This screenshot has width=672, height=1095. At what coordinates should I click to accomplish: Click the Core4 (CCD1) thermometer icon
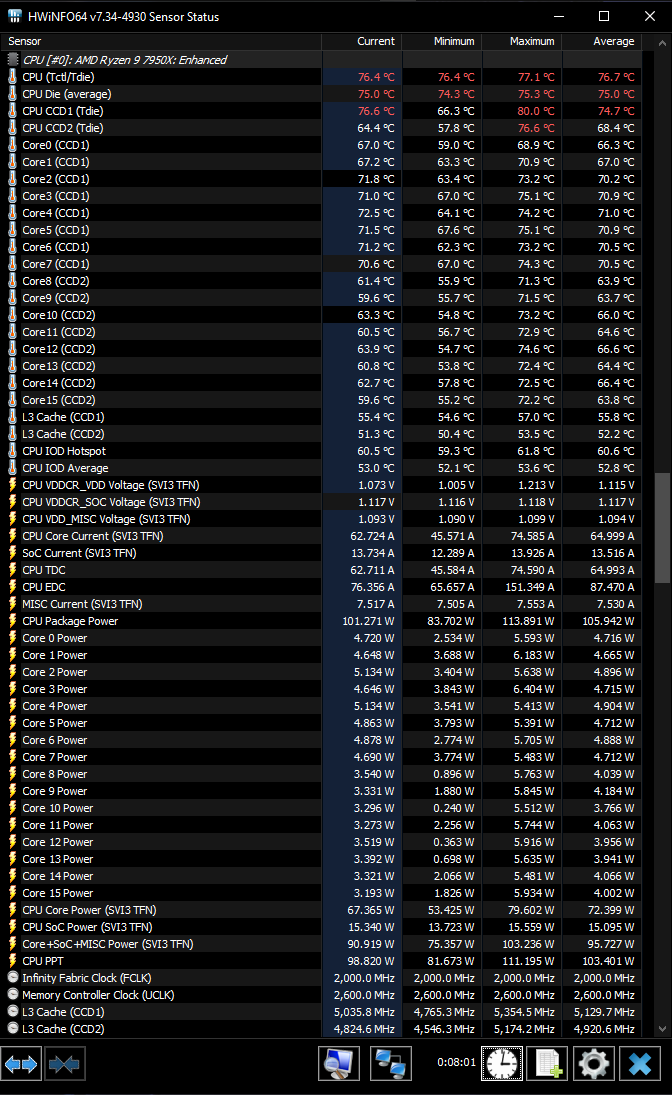[x=13, y=213]
